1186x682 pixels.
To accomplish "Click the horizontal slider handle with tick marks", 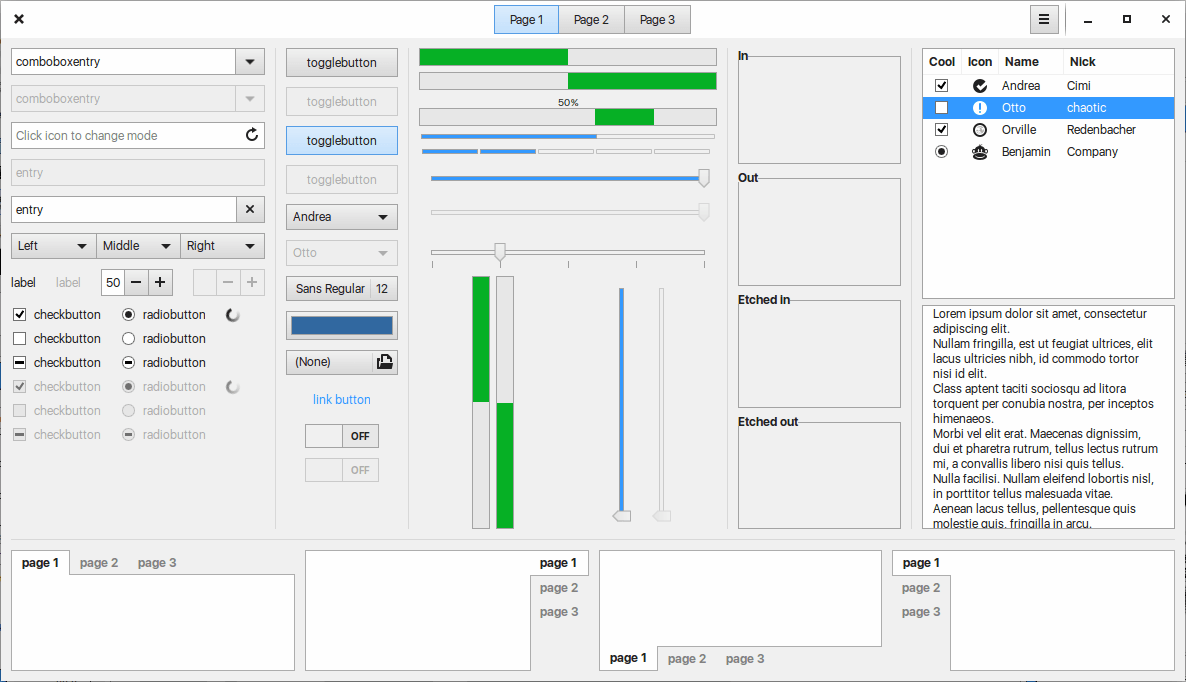I will click(500, 252).
